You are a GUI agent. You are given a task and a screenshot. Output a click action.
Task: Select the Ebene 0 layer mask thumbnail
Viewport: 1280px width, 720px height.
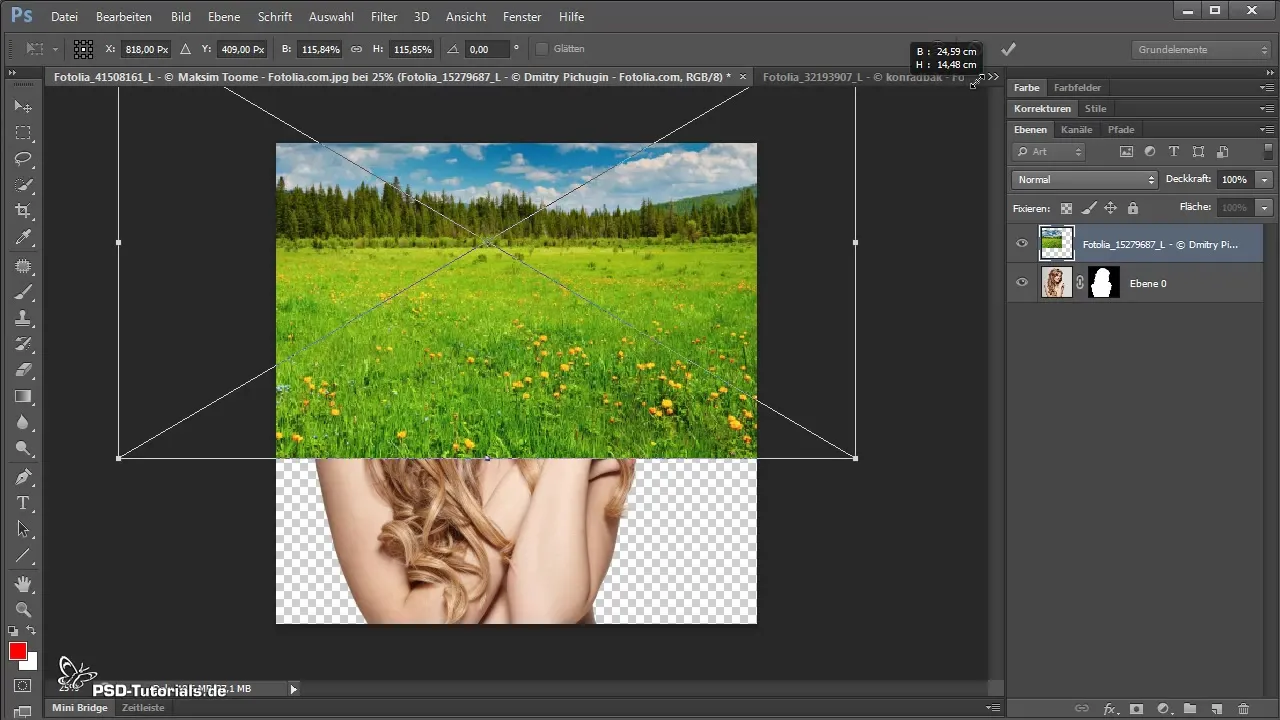(x=1103, y=283)
